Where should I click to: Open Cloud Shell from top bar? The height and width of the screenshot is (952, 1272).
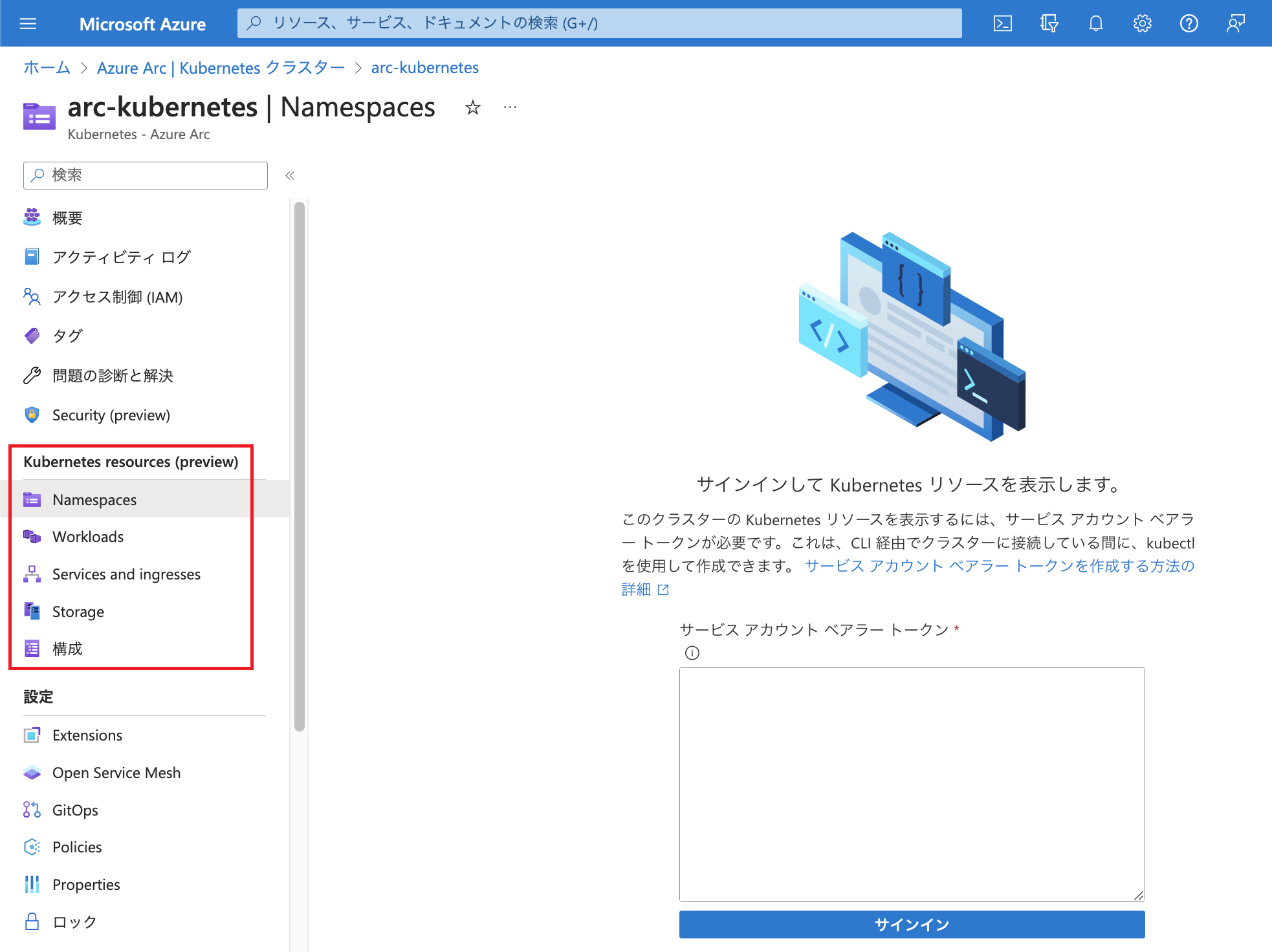(x=1002, y=24)
